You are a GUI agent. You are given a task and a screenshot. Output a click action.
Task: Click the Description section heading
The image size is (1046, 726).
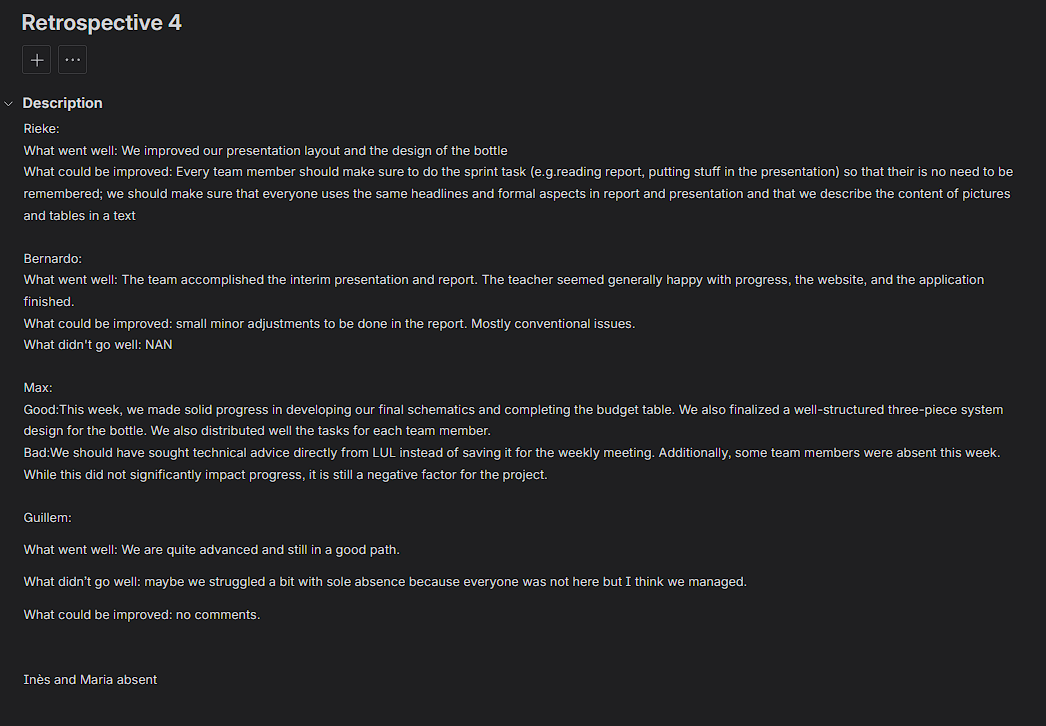(x=62, y=103)
